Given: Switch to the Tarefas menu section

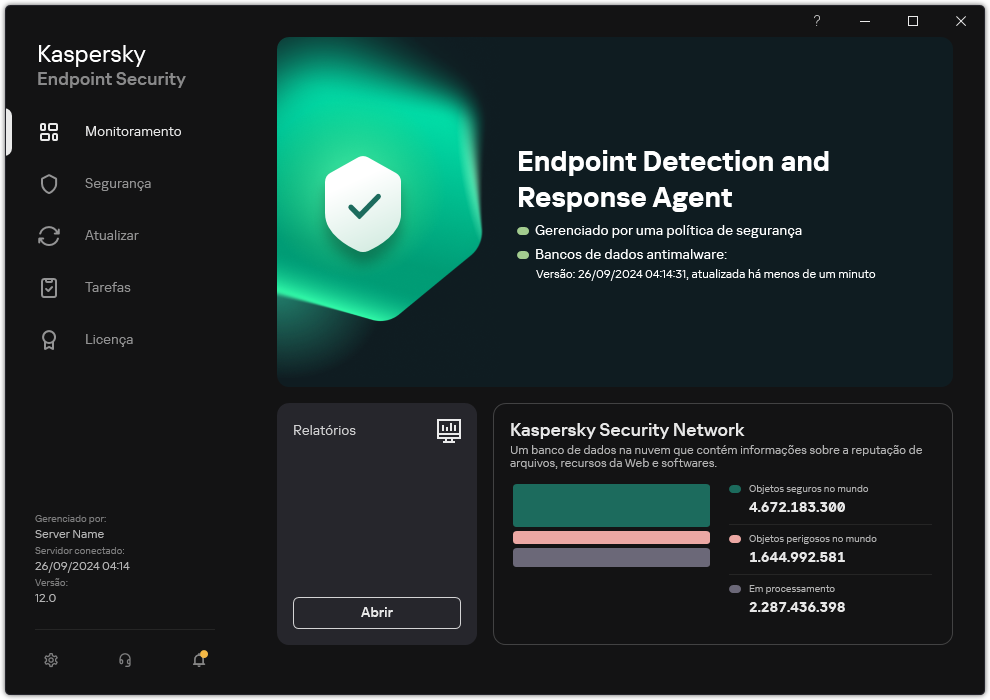Looking at the screenshot, I should click(x=108, y=288).
